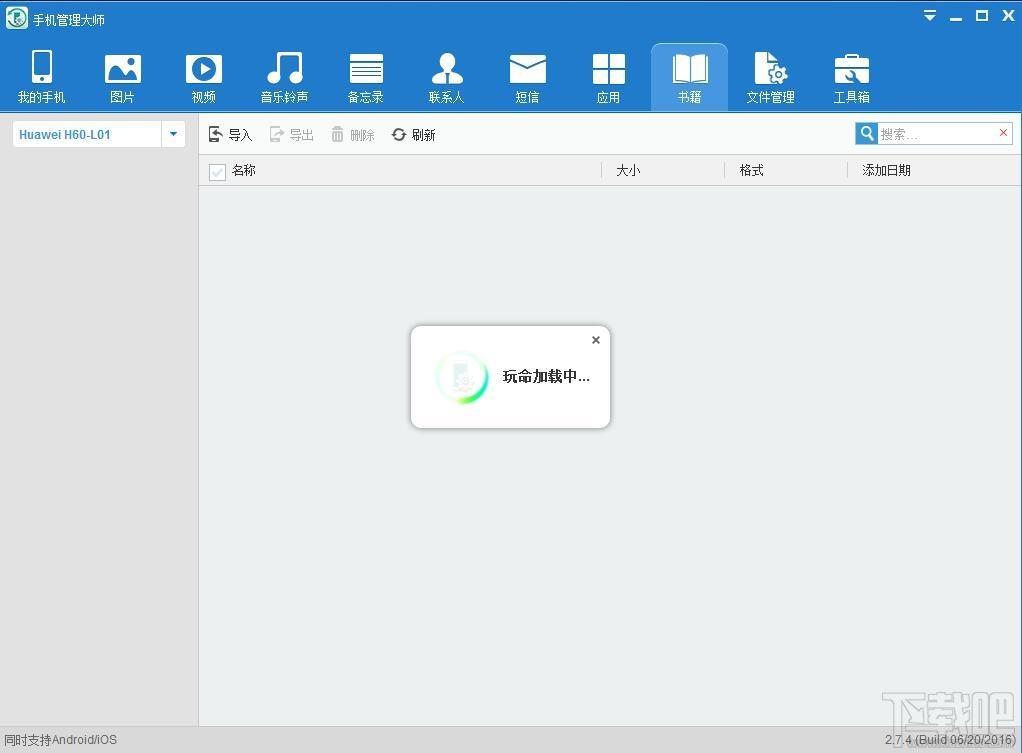Sort by the 添加日期 date added column
Screen dimensions: 1022x753
pyautogui.click(x=886, y=170)
